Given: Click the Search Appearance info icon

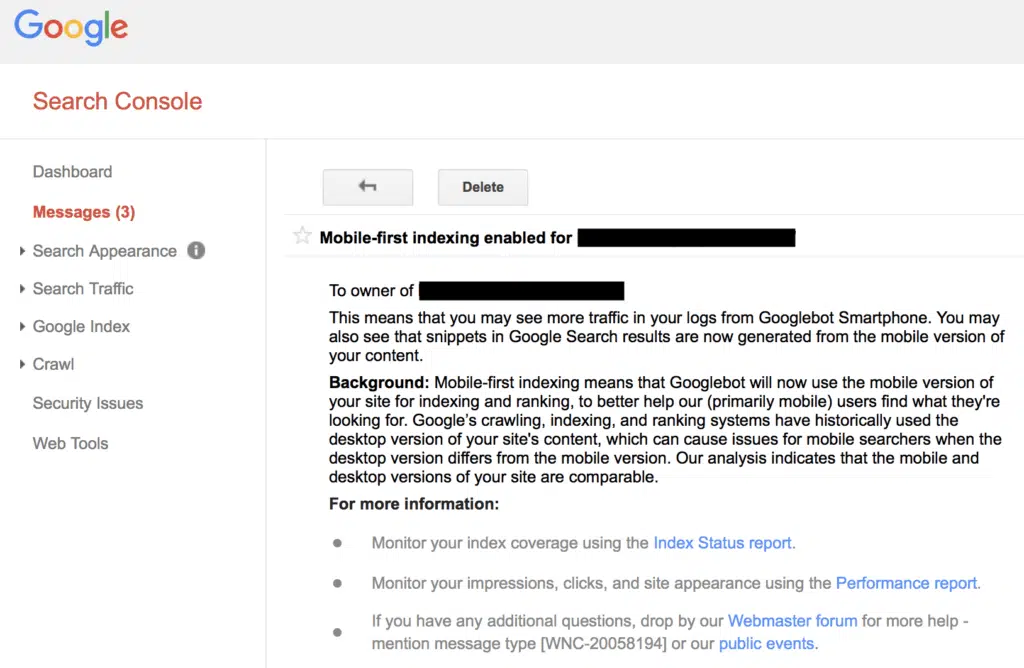Looking at the screenshot, I should click(x=196, y=251).
